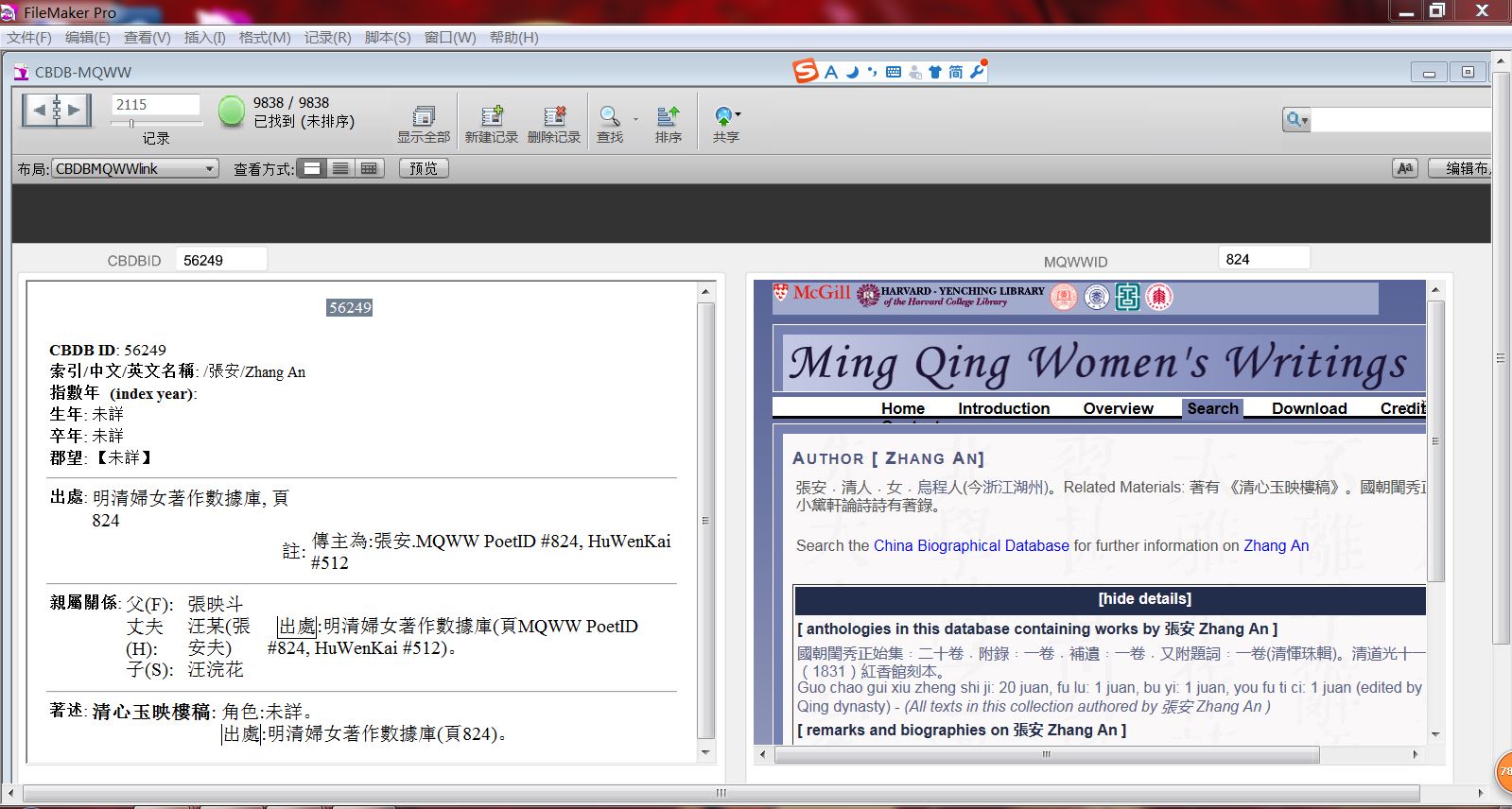Open the 文件(F) menu
Screen dimensions: 1512x809
tap(29, 38)
